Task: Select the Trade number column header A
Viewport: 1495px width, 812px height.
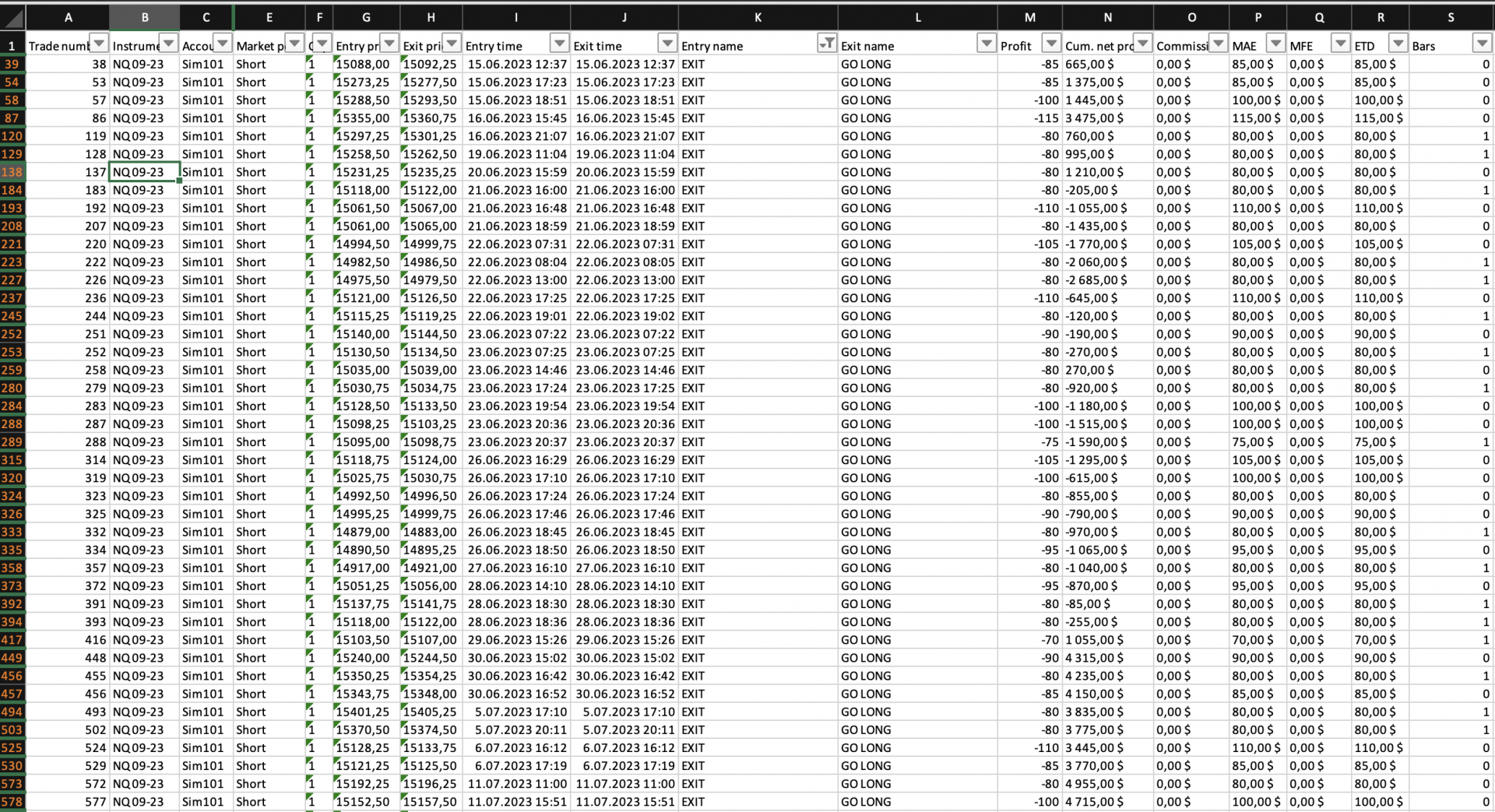Action: click(69, 16)
